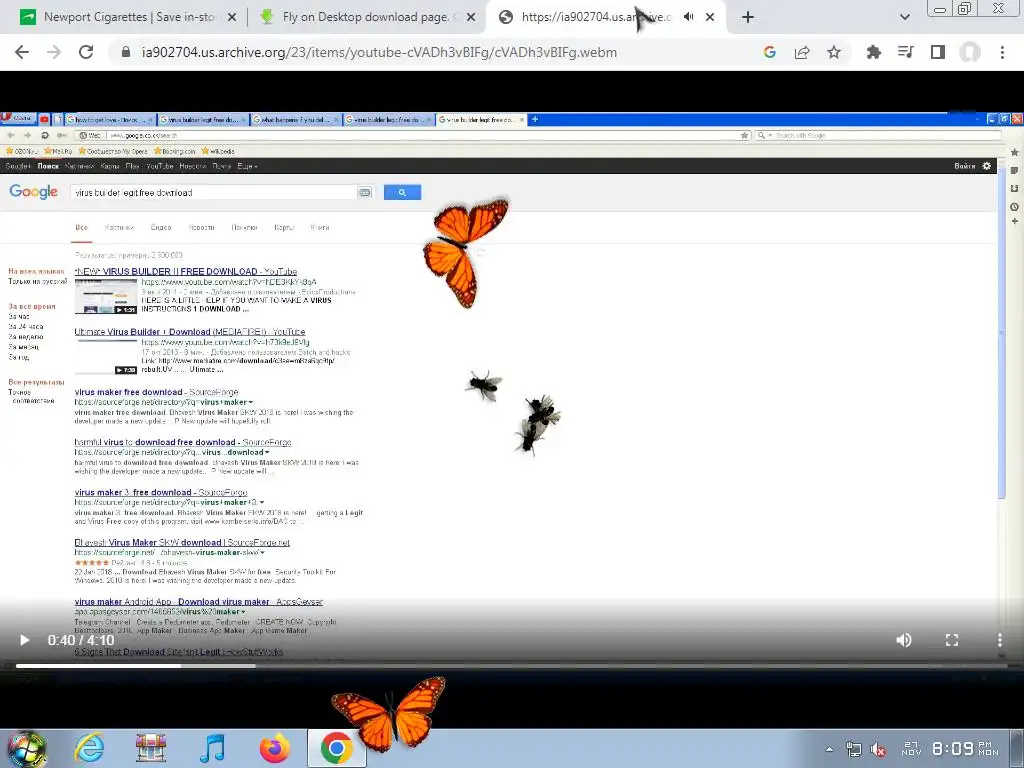The width and height of the screenshot is (1024, 768).
Task: Launch Firefox from taskbar
Action: 274,748
